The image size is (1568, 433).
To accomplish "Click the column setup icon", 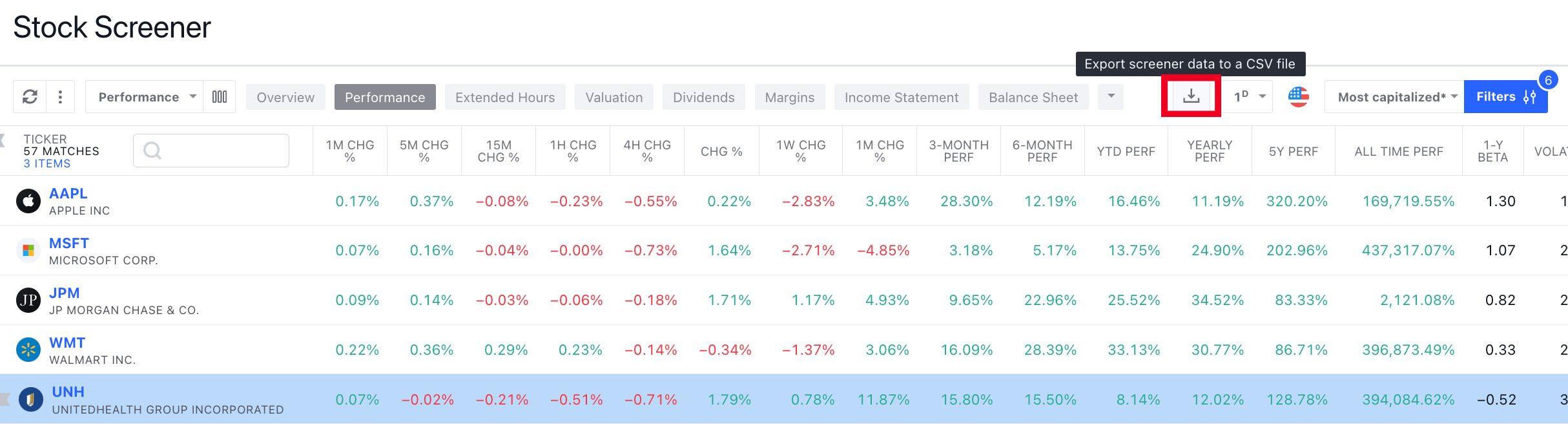I will click(x=220, y=97).
